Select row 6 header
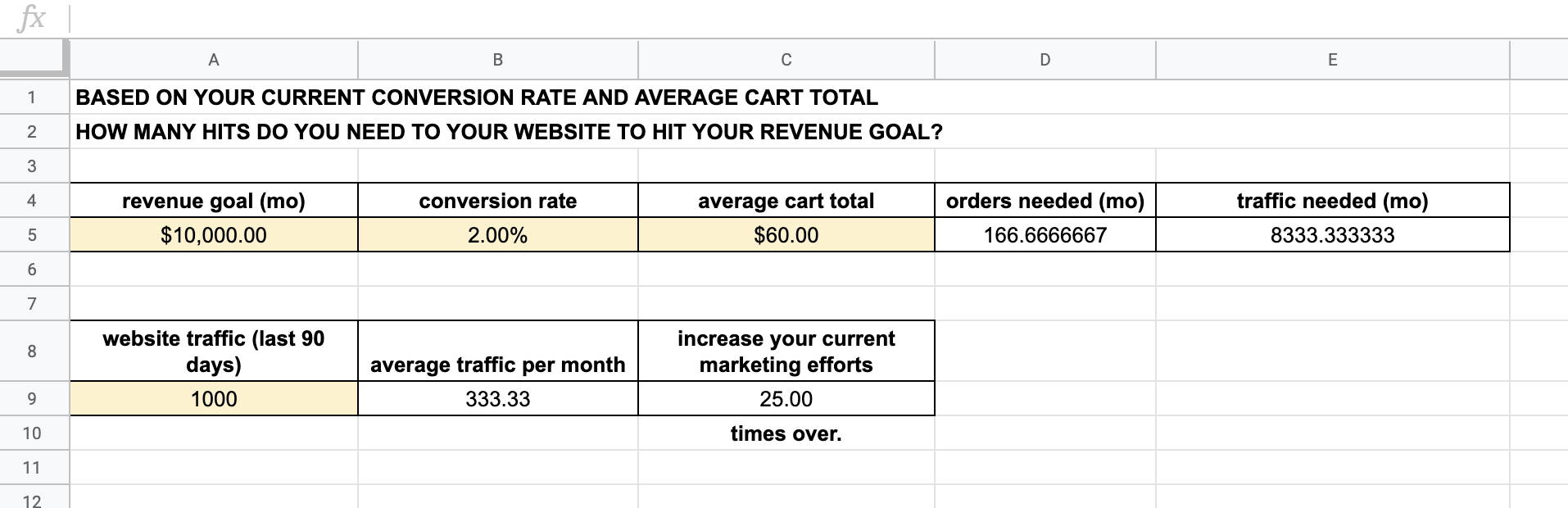The image size is (1568, 508). (32, 270)
